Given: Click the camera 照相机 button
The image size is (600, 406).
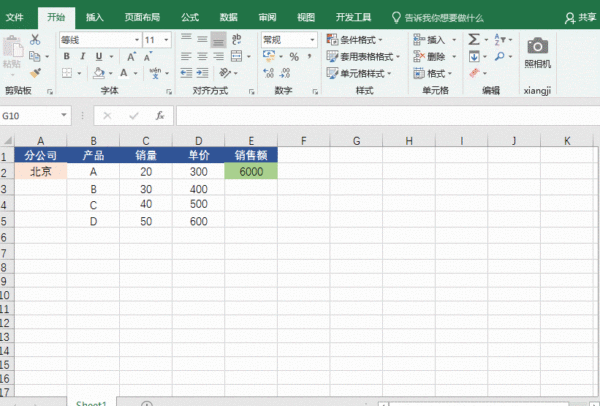Looking at the screenshot, I should coord(538,53).
